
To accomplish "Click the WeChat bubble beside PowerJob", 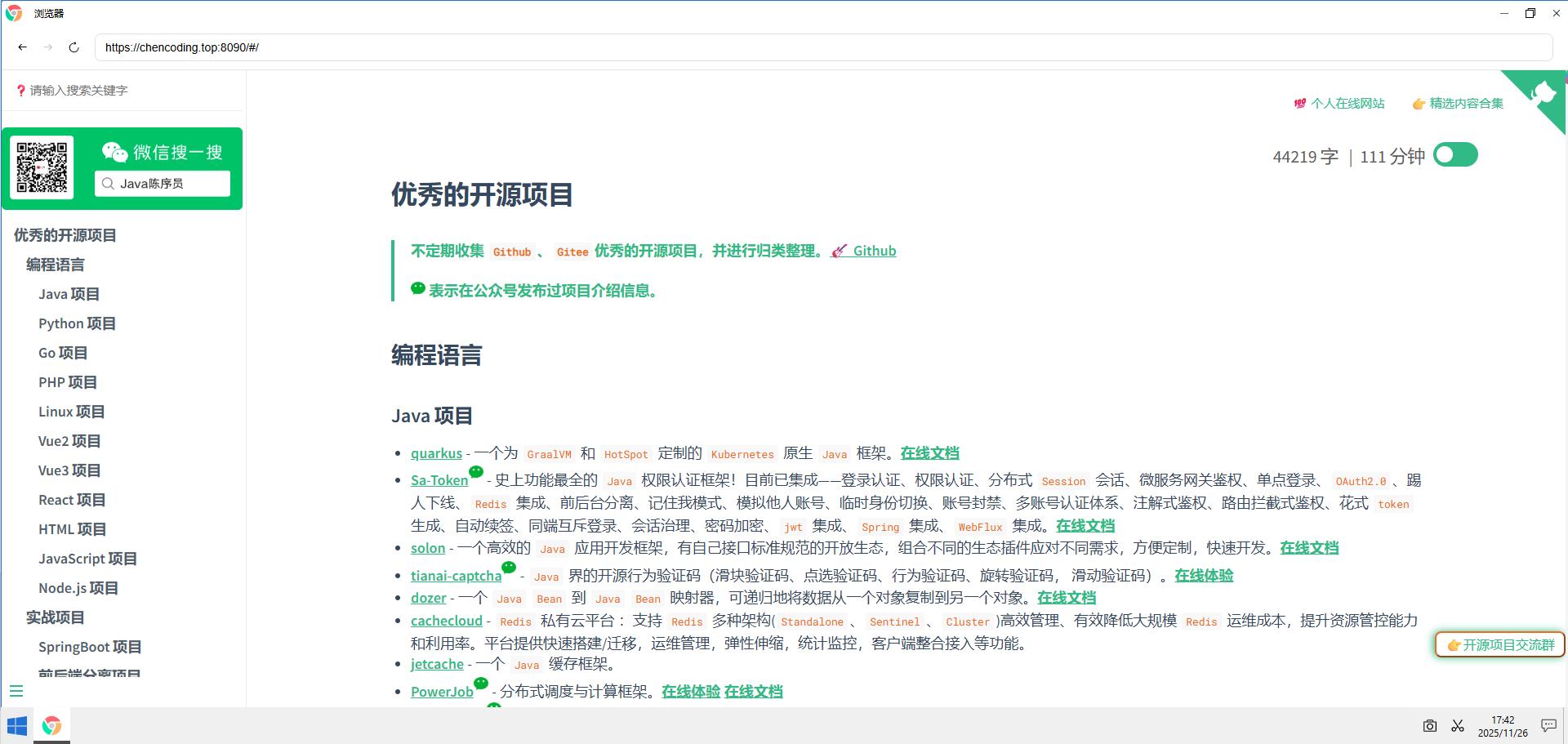I will coord(481,683).
